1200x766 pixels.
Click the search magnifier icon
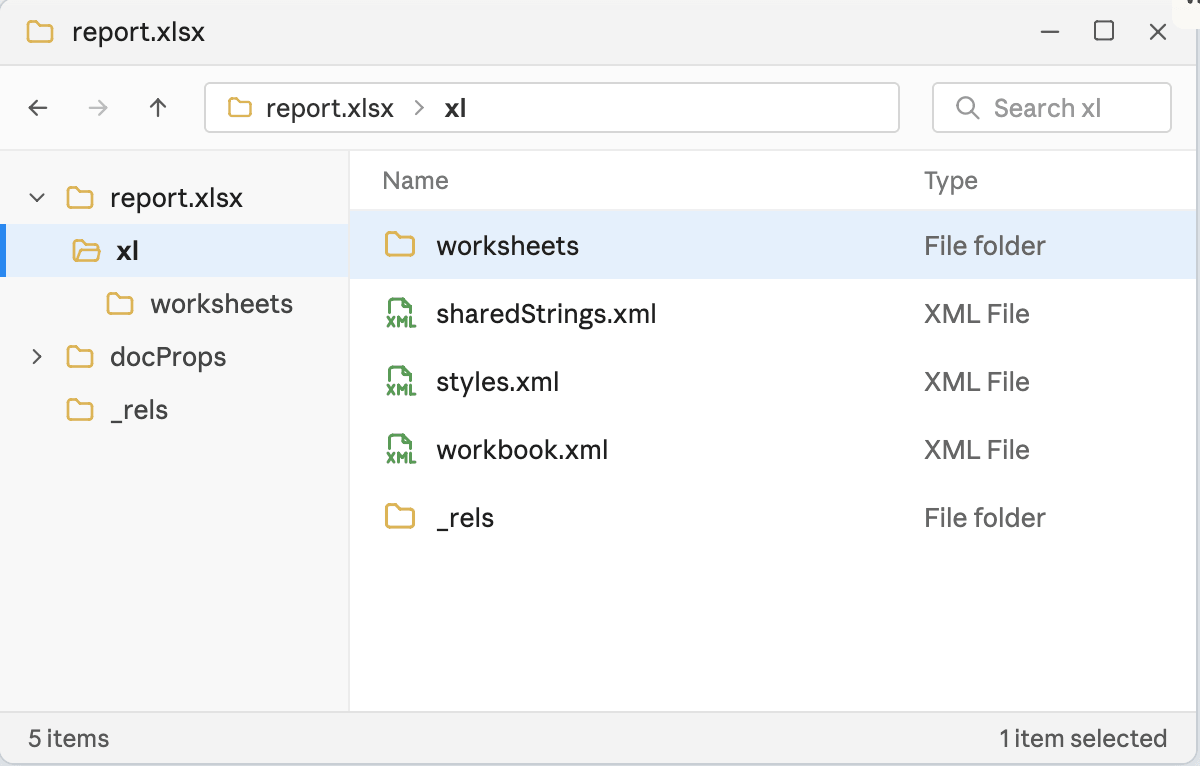tap(967, 108)
